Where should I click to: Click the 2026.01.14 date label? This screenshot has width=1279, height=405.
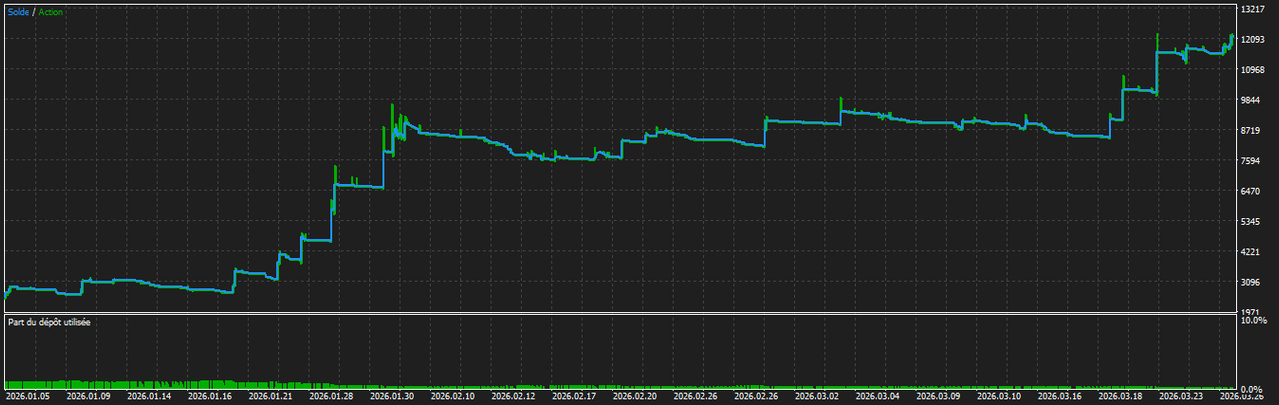click(148, 398)
